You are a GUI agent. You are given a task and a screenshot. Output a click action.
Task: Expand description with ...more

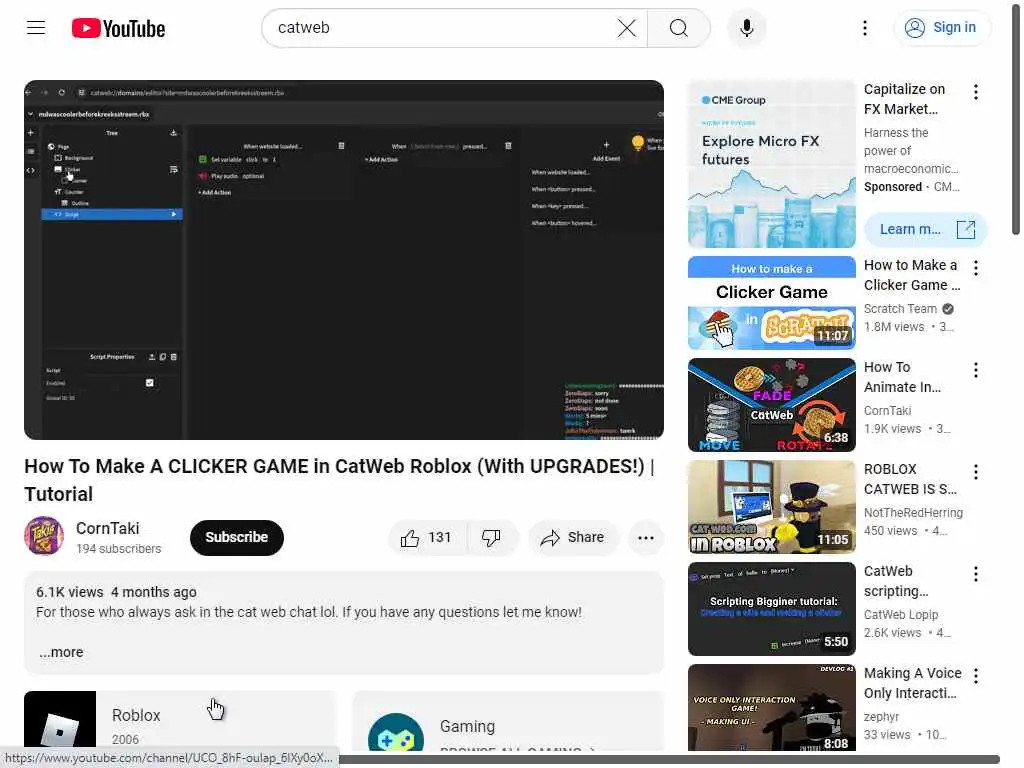tap(61, 652)
